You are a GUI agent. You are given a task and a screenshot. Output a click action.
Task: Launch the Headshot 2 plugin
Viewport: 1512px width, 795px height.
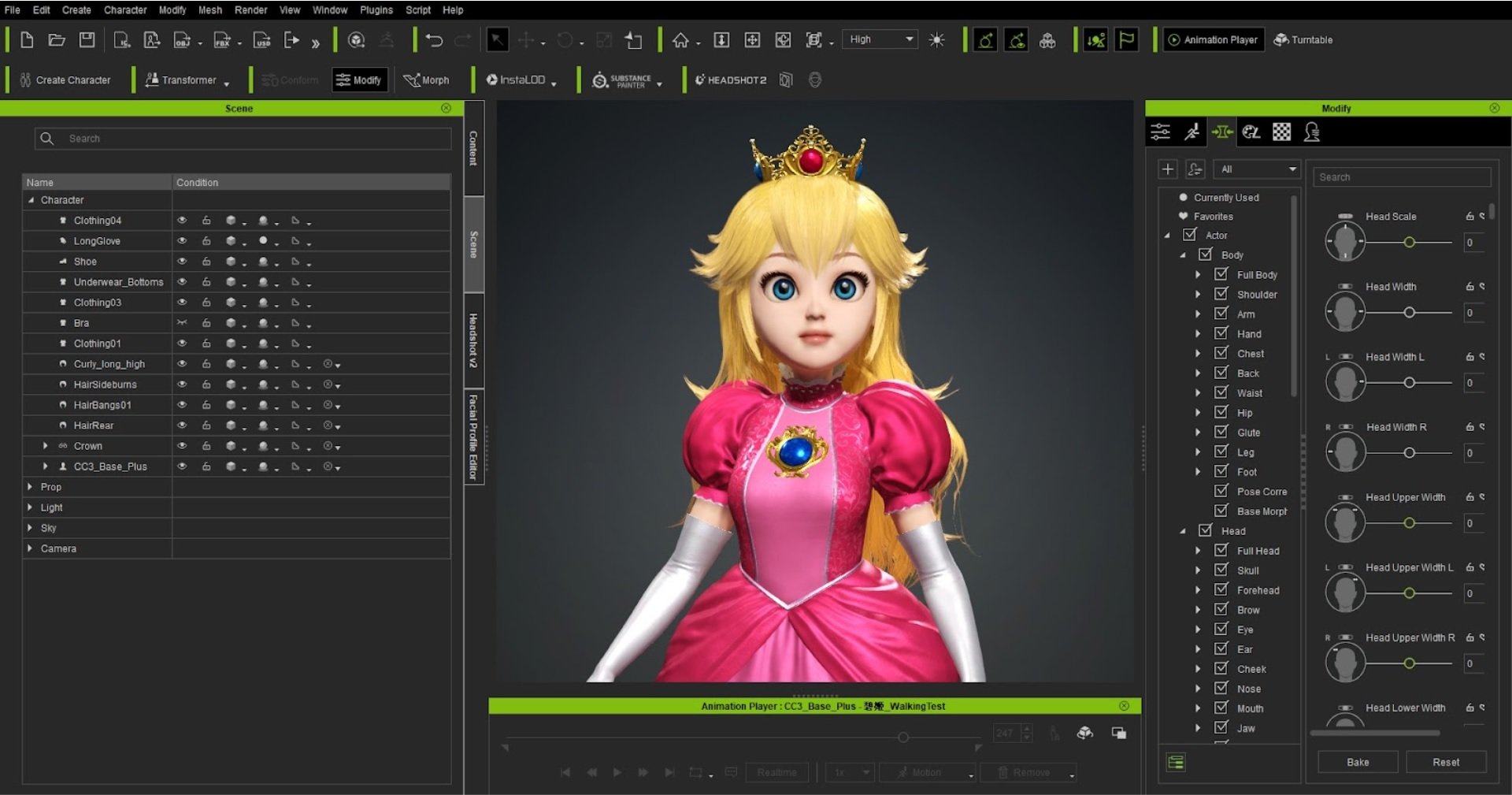pyautogui.click(x=730, y=80)
